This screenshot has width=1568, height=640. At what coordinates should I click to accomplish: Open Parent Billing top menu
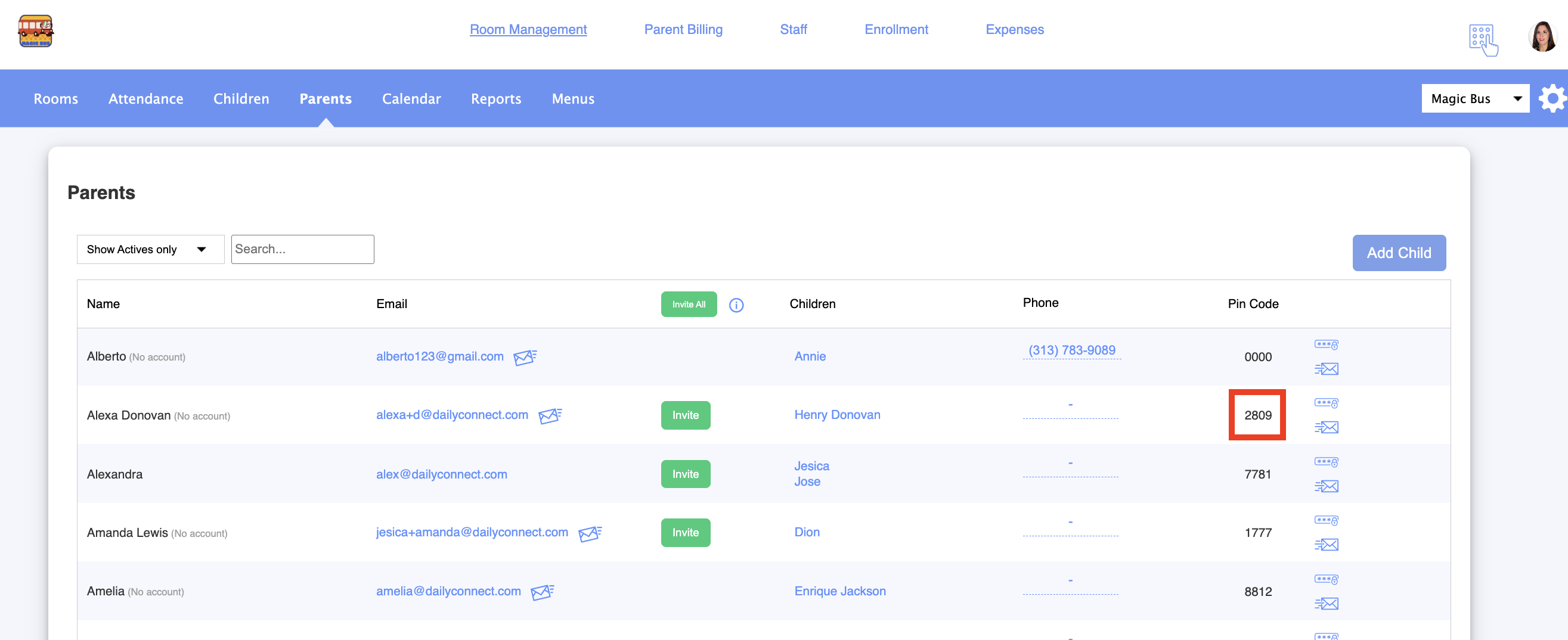click(x=683, y=29)
